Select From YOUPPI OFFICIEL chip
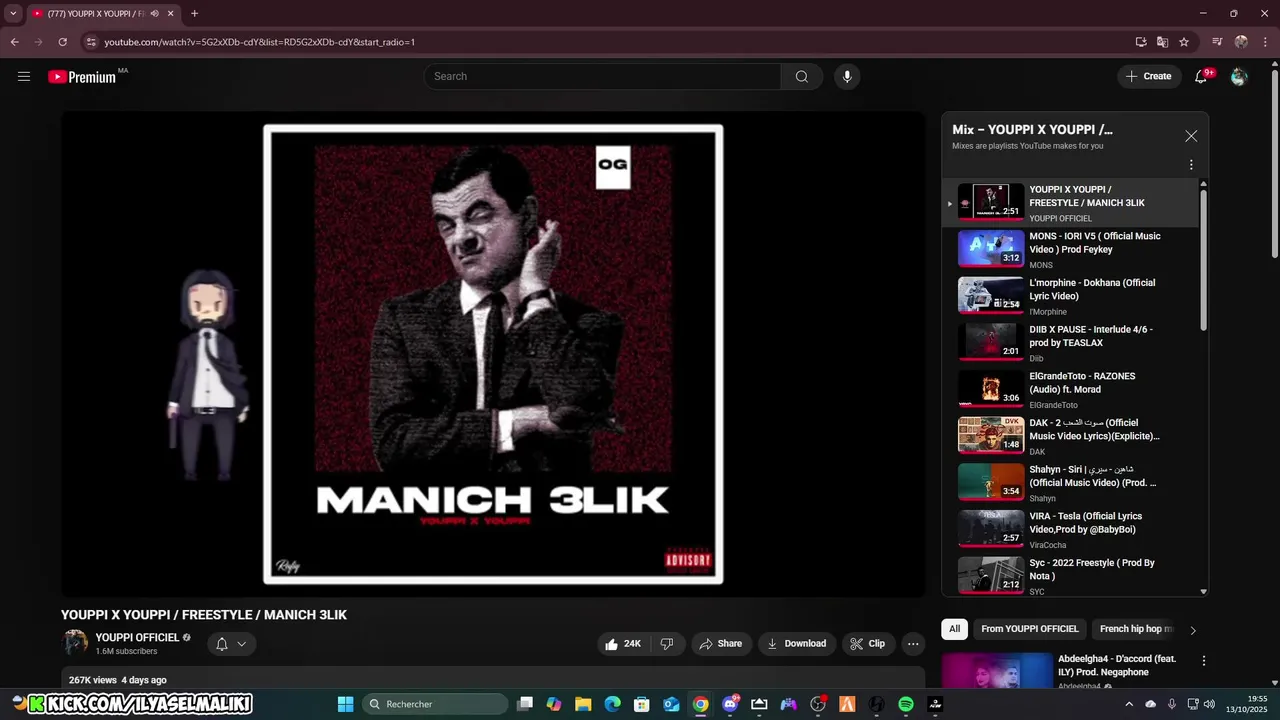Image resolution: width=1280 pixels, height=720 pixels. click(x=1030, y=629)
